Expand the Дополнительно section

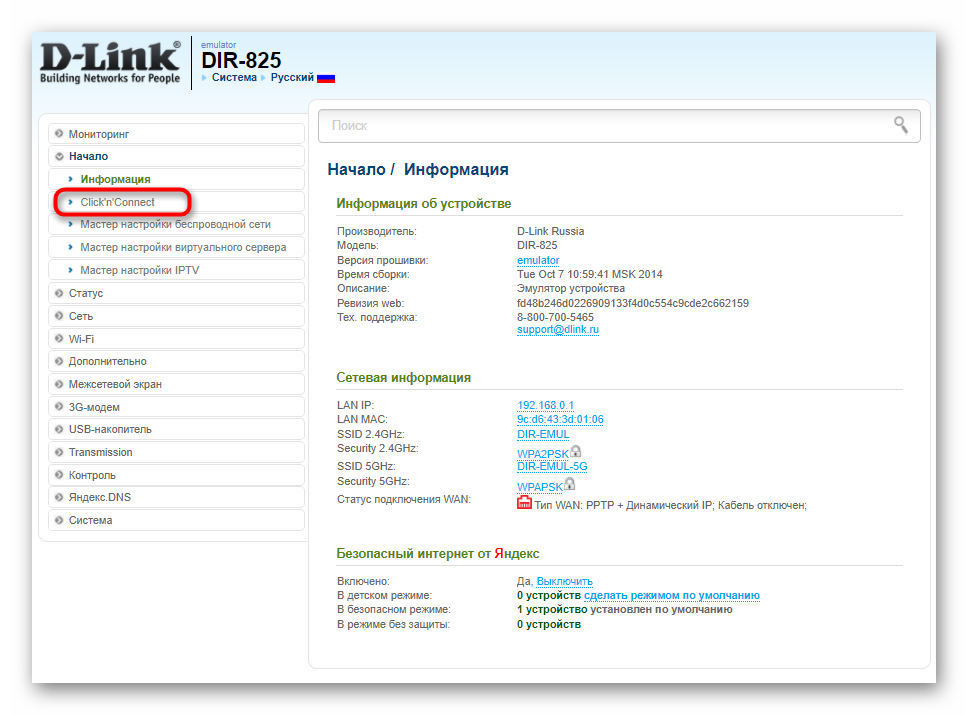(x=176, y=361)
